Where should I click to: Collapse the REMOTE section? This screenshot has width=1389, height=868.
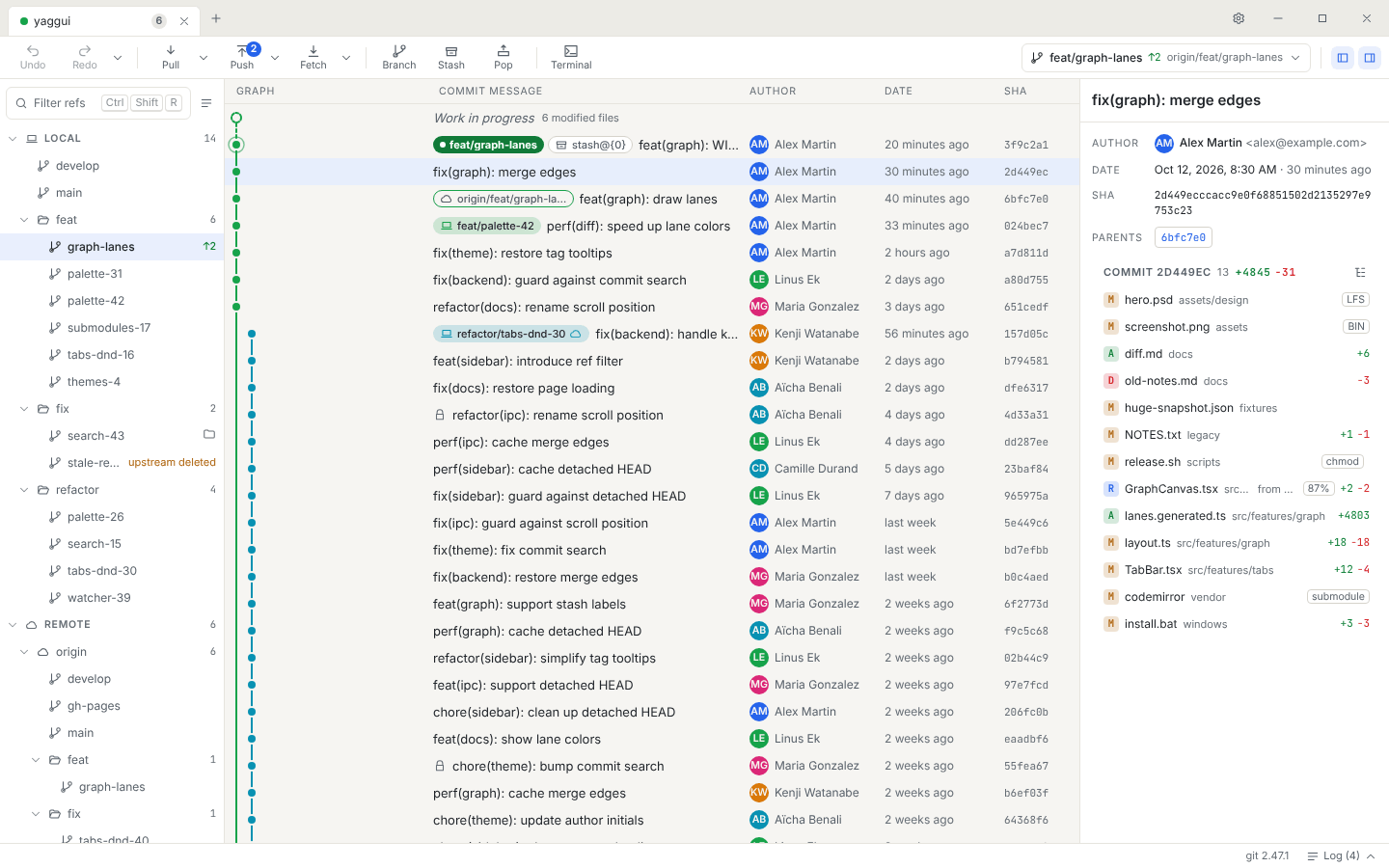13,625
